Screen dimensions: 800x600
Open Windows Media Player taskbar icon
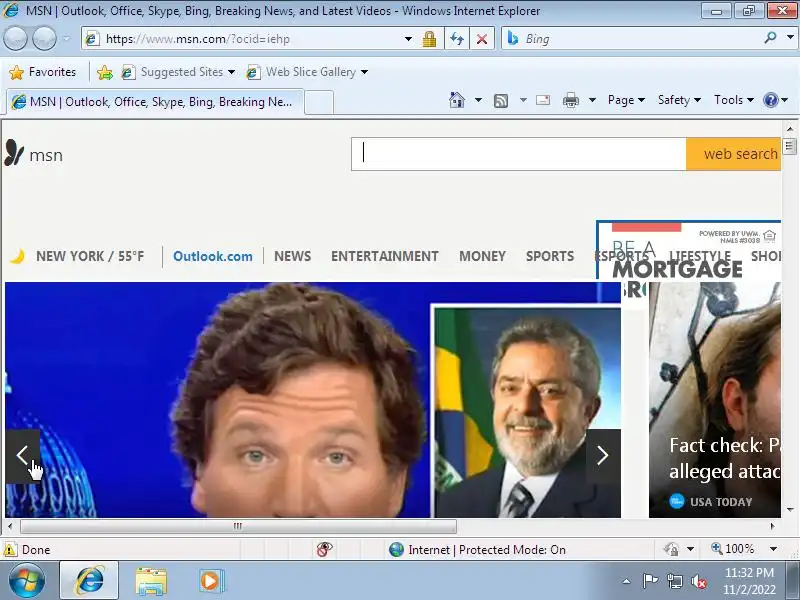(210, 581)
